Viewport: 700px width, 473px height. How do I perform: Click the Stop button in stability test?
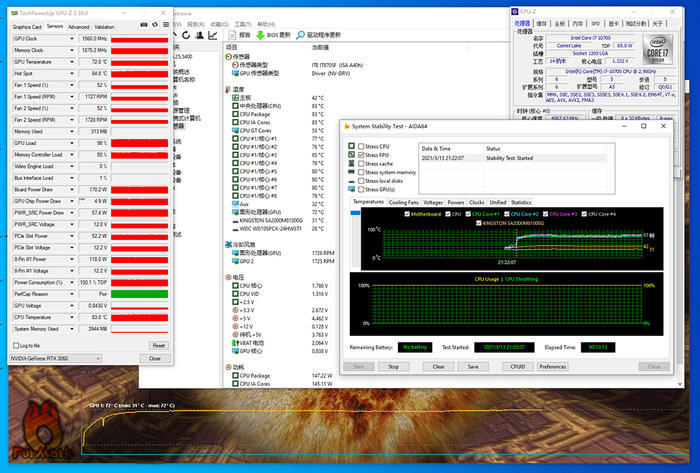[393, 367]
